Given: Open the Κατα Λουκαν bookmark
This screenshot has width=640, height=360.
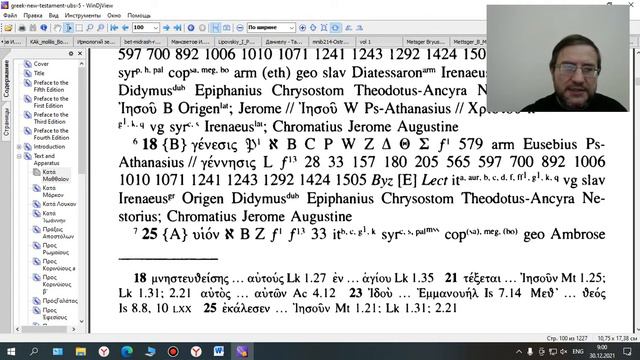Looking at the screenshot, I should coord(59,204).
